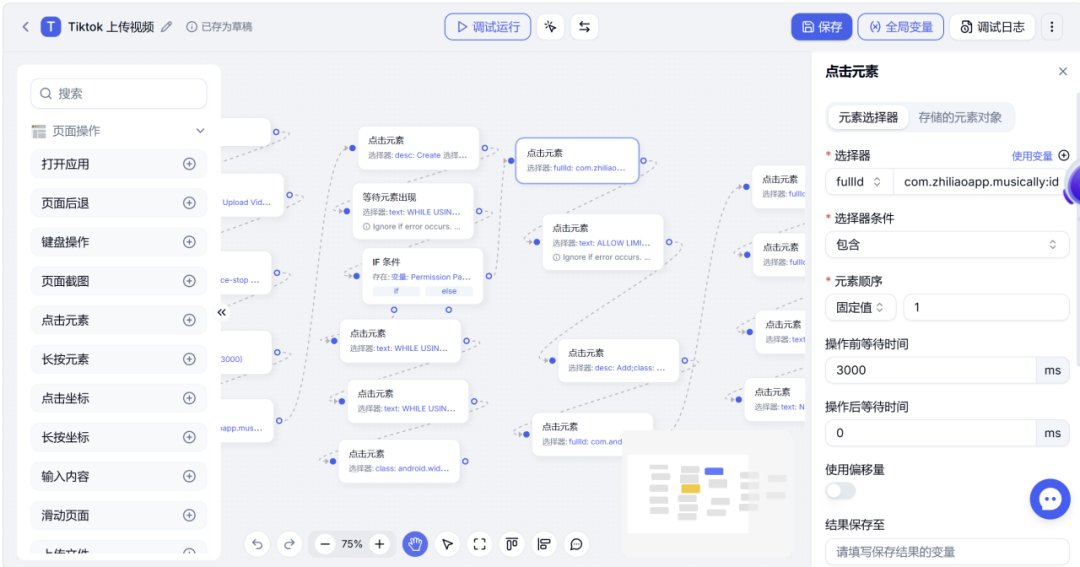The image size is (1080, 567).
Task: Click the 调试运行 button
Action: [x=488, y=27]
